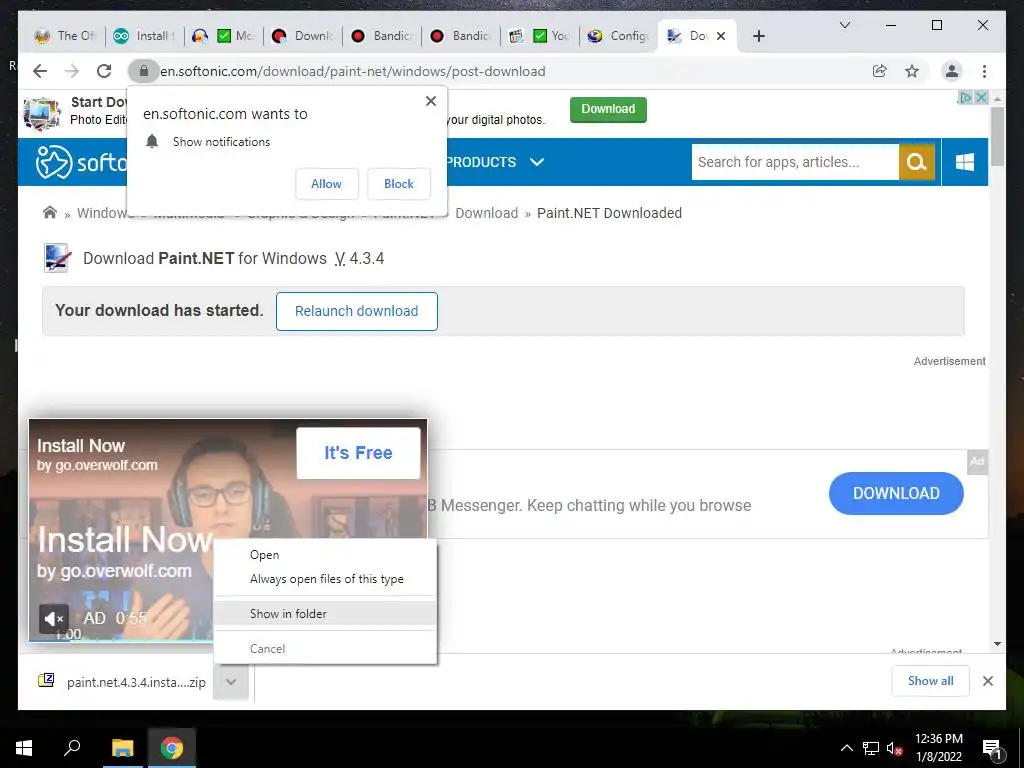The image size is (1024, 768).
Task: Open site info lock icon
Action: click(144, 71)
